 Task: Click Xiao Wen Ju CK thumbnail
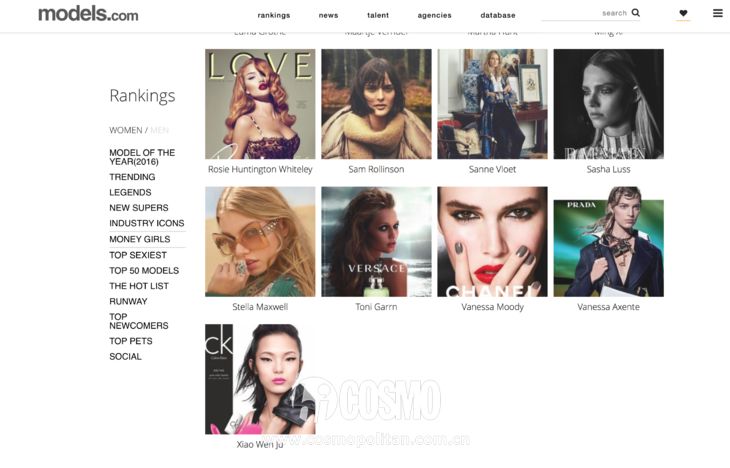(260, 379)
